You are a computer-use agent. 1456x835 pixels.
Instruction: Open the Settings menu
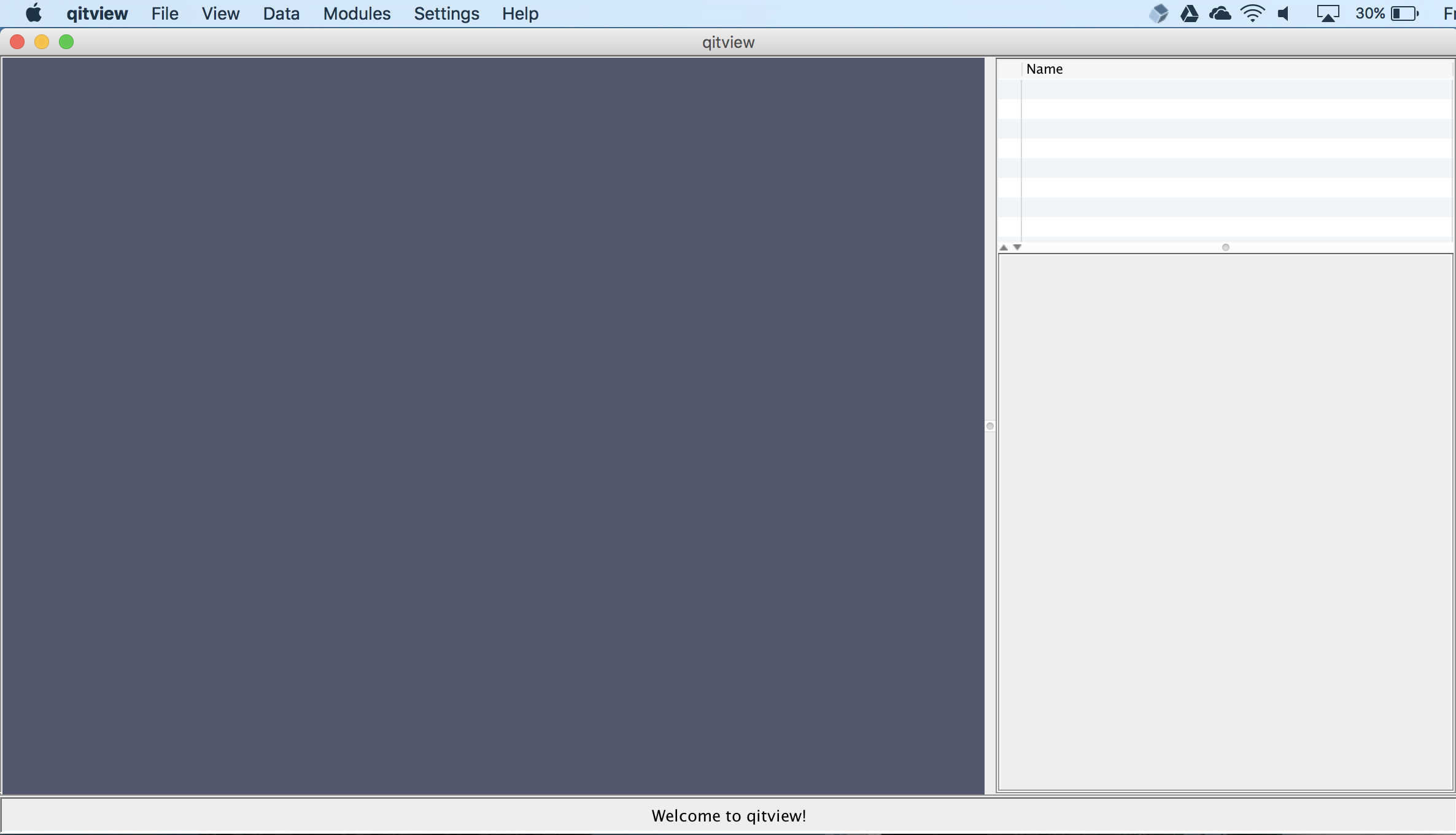pyautogui.click(x=446, y=14)
